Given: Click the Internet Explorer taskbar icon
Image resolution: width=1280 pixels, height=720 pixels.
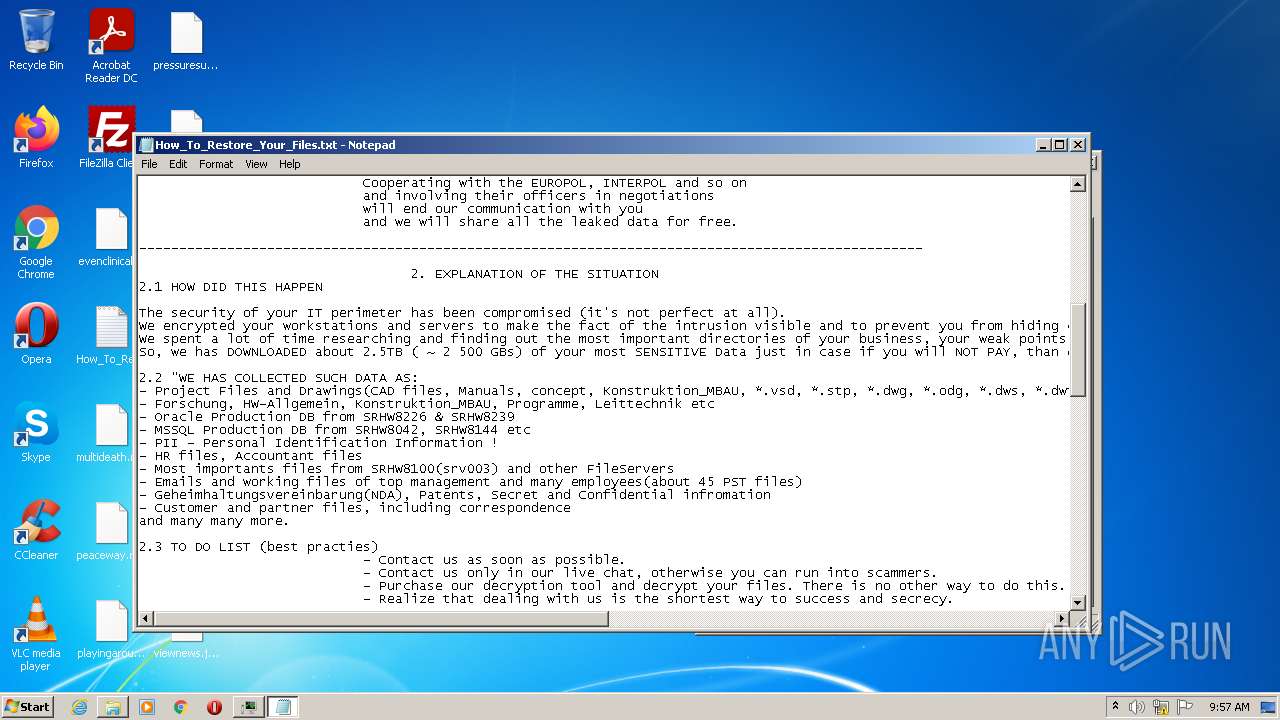Looking at the screenshot, I should coord(79,707).
